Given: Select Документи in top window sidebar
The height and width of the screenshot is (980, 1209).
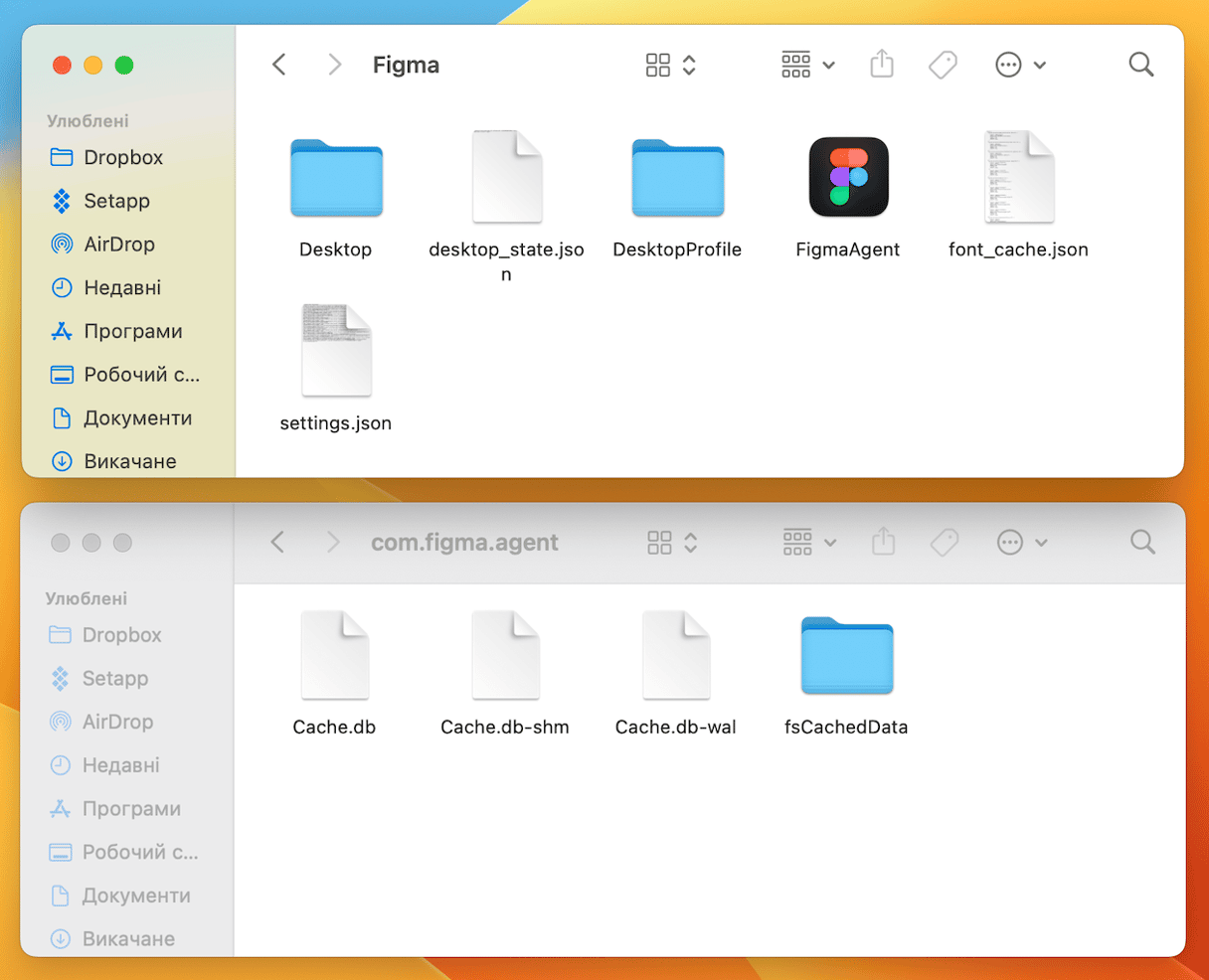Looking at the screenshot, I should tap(137, 418).
